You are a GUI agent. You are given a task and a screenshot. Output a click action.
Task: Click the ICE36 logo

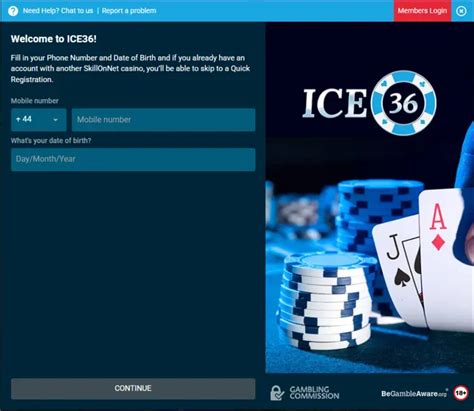pos(369,103)
